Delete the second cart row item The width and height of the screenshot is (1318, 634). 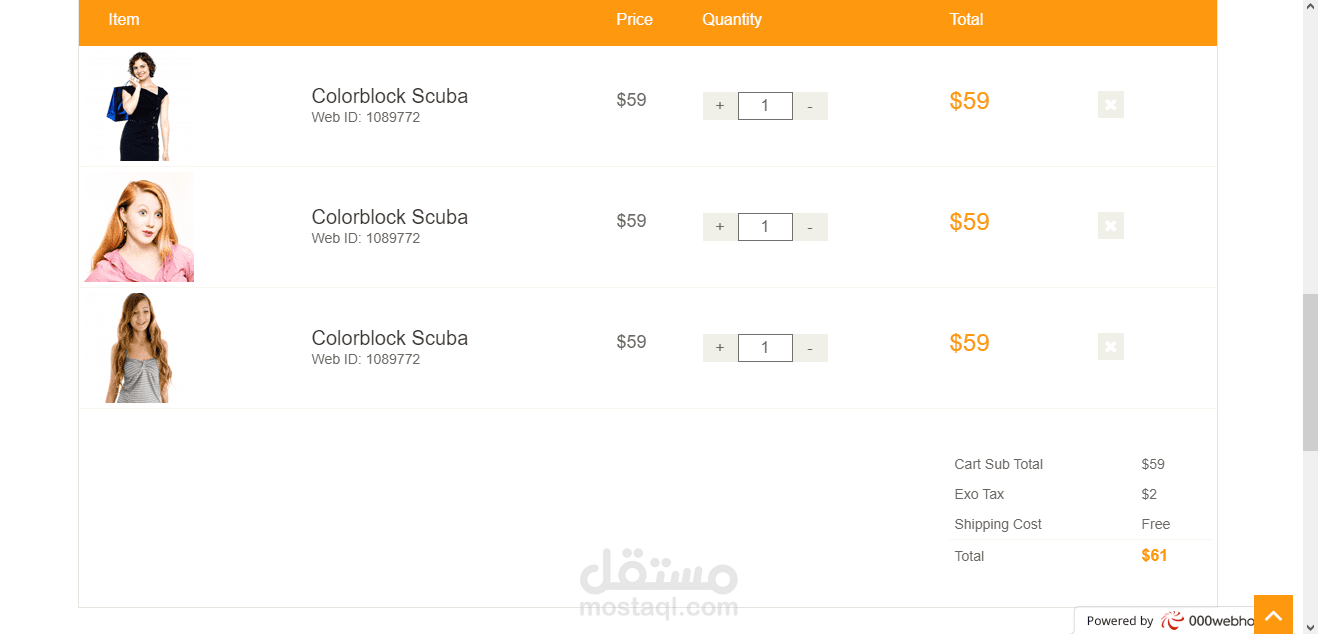(1110, 226)
